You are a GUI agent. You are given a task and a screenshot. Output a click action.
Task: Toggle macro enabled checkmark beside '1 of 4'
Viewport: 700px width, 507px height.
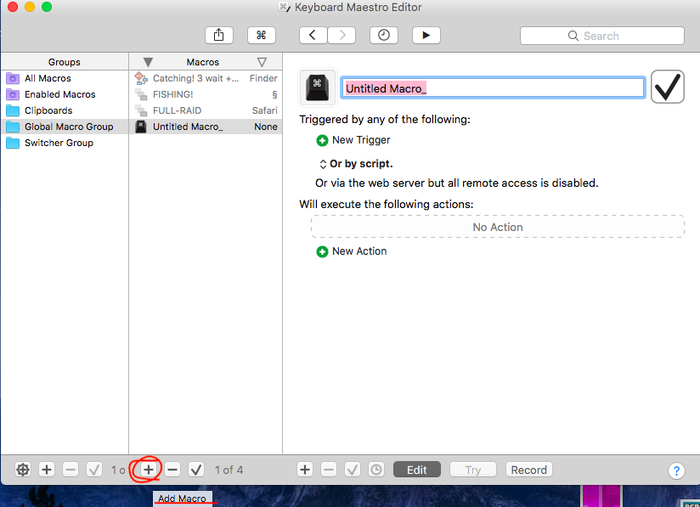pos(196,470)
